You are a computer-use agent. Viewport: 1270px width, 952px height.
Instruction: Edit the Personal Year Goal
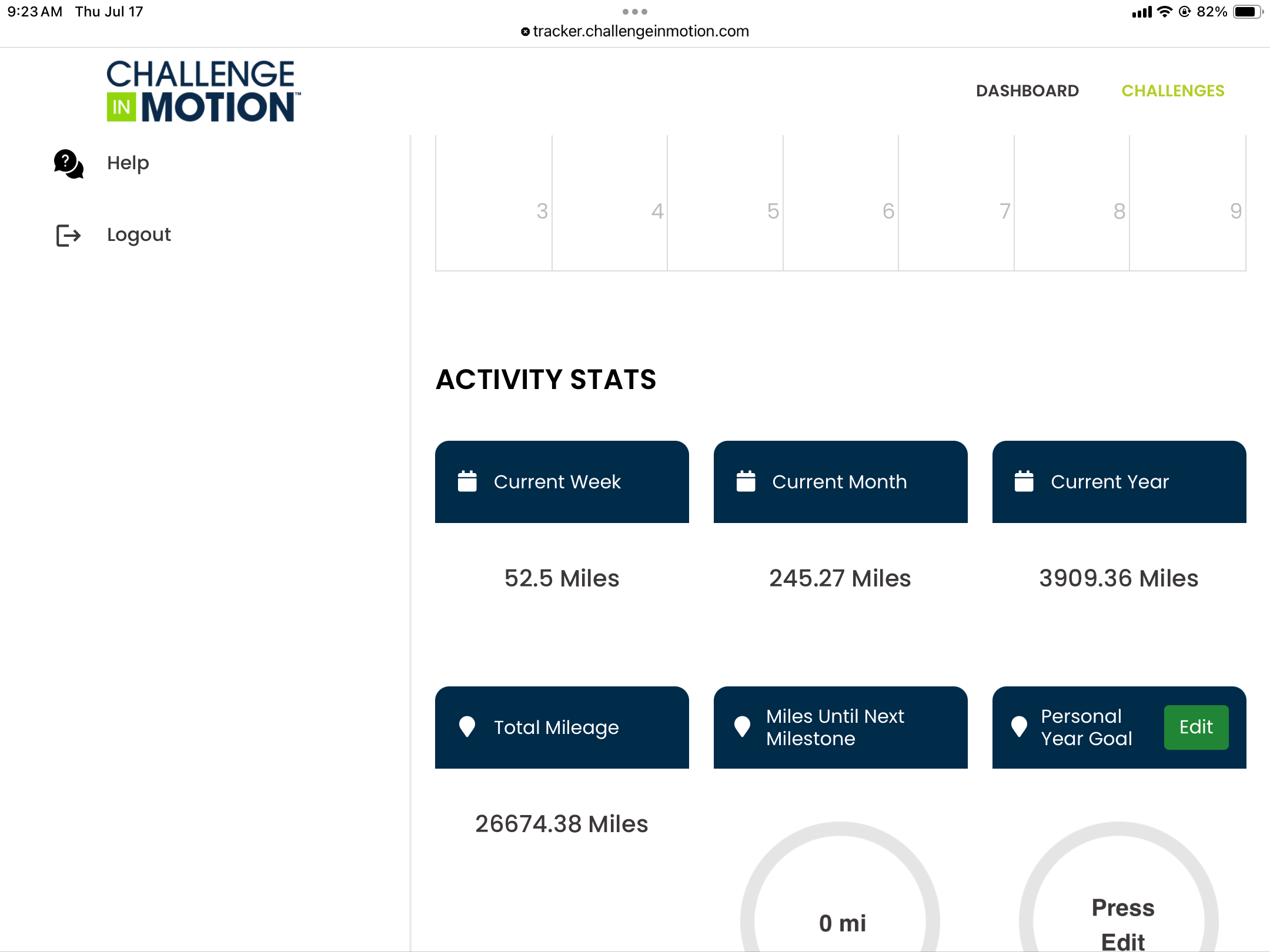(x=1196, y=727)
